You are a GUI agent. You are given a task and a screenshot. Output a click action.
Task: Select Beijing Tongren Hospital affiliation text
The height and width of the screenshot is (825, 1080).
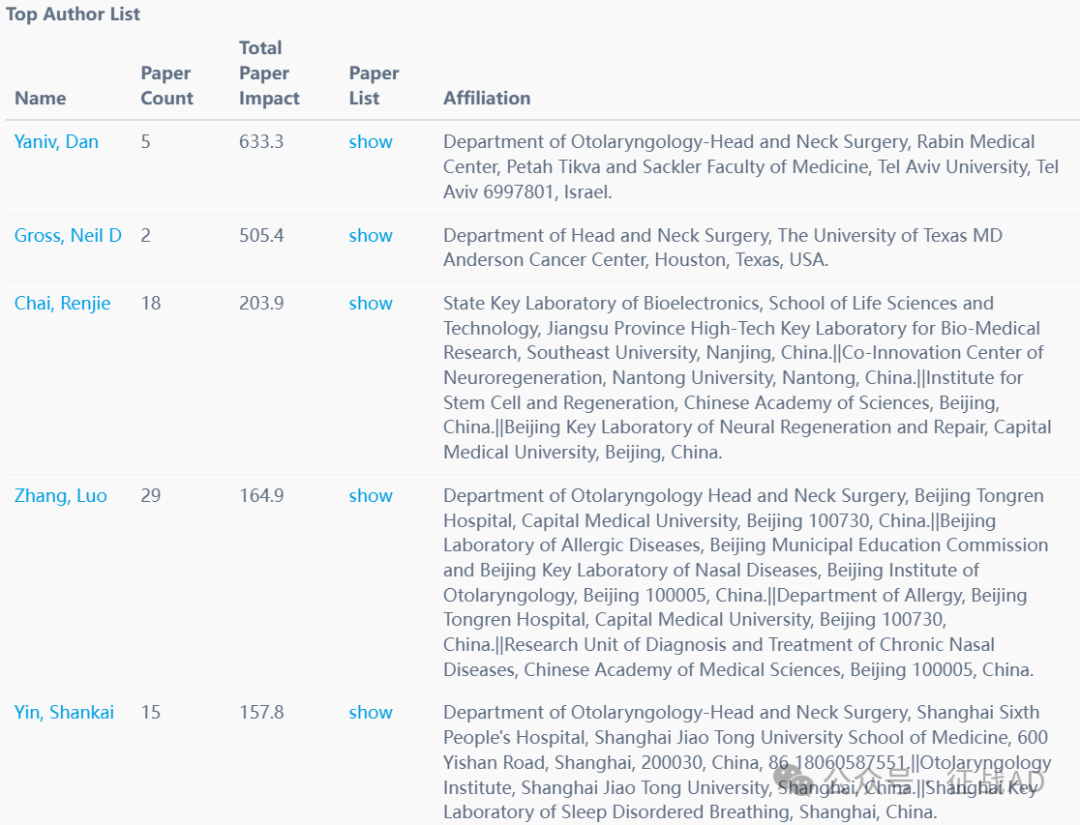[745, 583]
